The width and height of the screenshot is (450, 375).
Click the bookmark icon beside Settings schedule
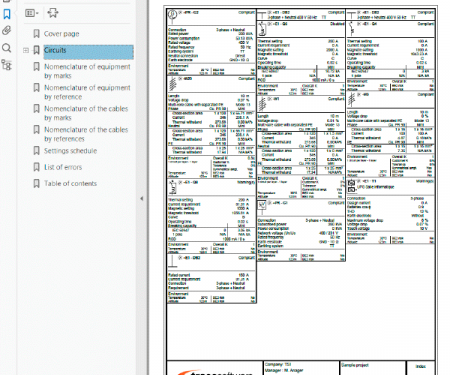[37, 151]
